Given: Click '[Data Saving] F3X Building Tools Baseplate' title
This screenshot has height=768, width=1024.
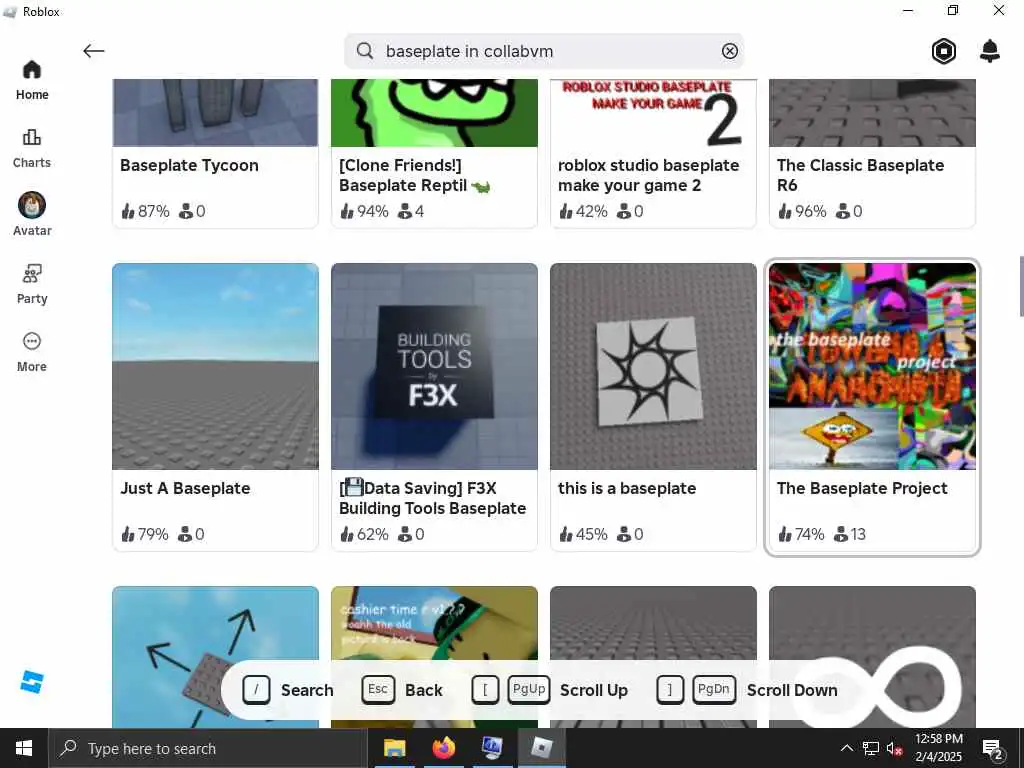Looking at the screenshot, I should (x=432, y=498).
